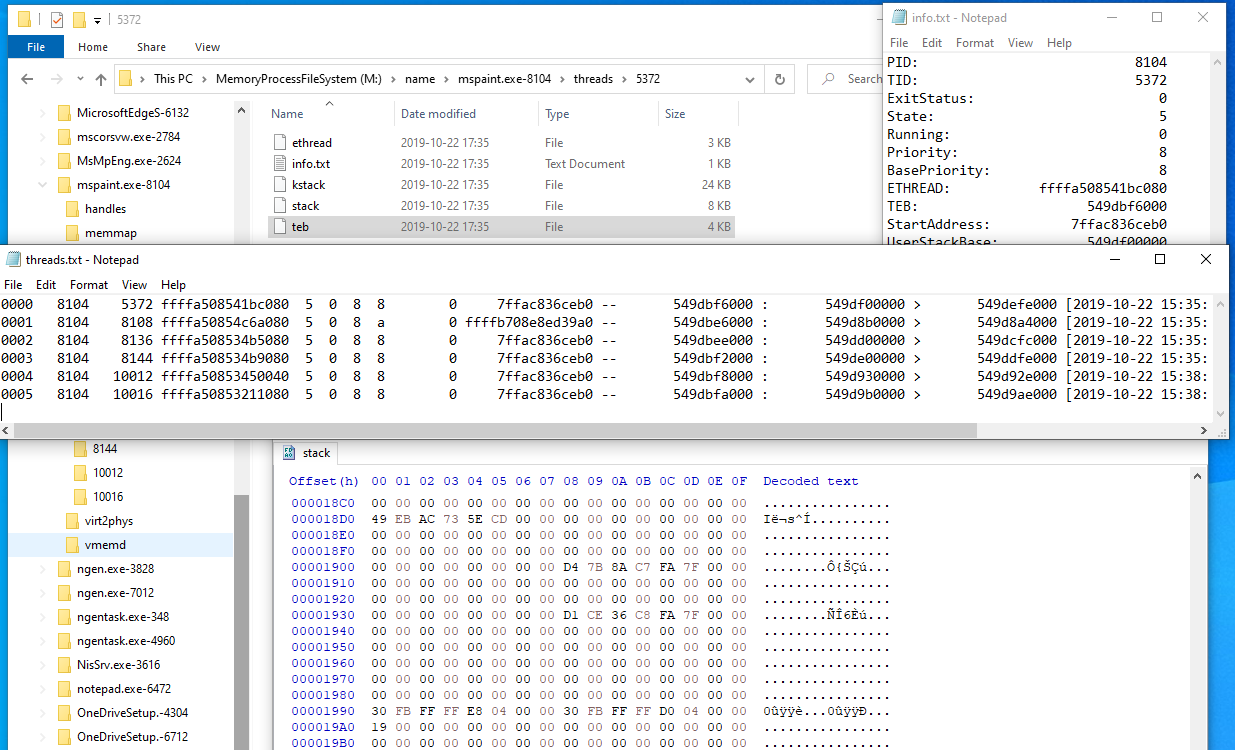
Task: Click the Explorer search box
Action: [x=844, y=79]
